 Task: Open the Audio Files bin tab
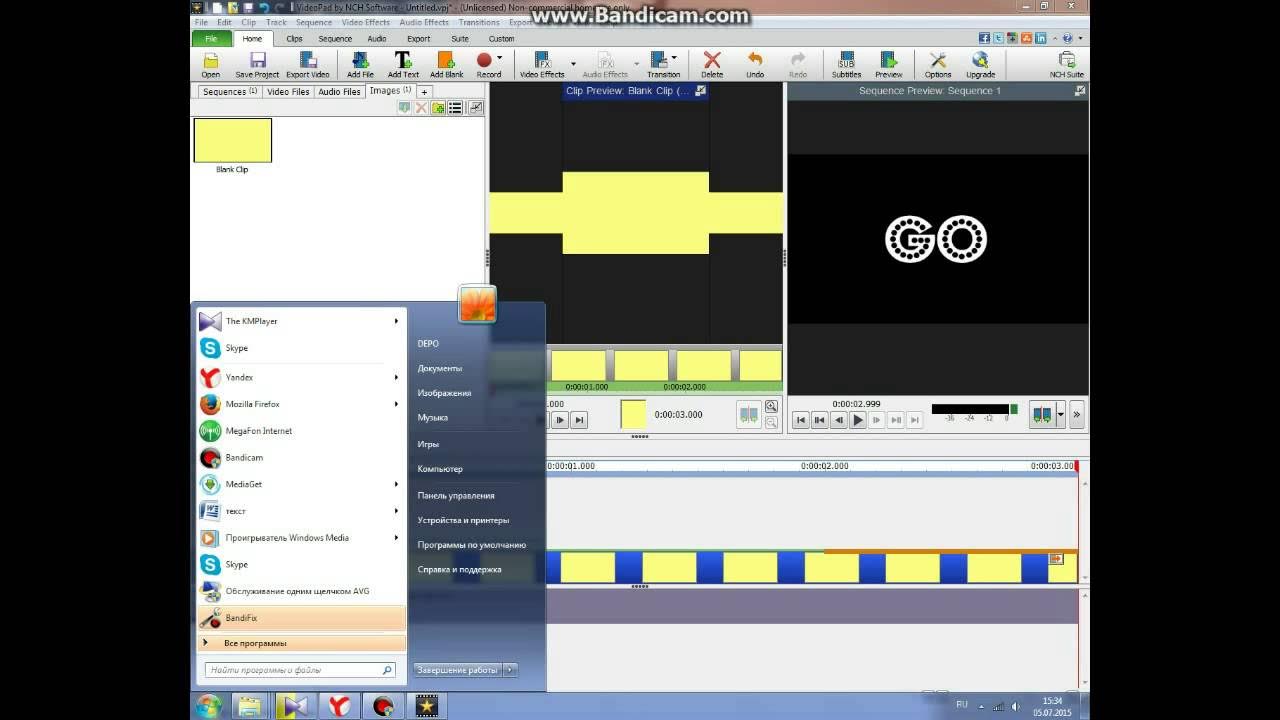(x=339, y=91)
